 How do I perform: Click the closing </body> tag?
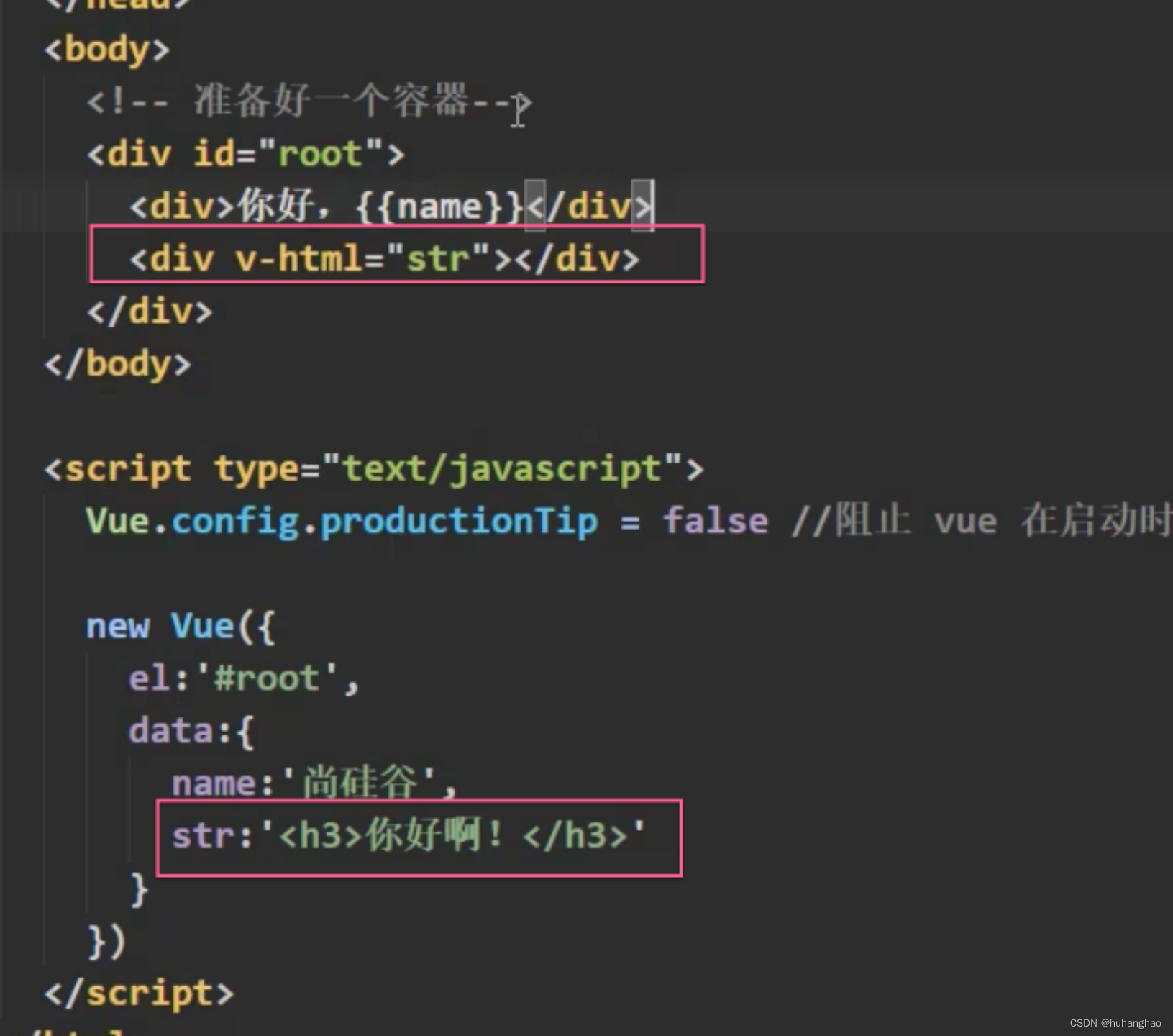117,363
